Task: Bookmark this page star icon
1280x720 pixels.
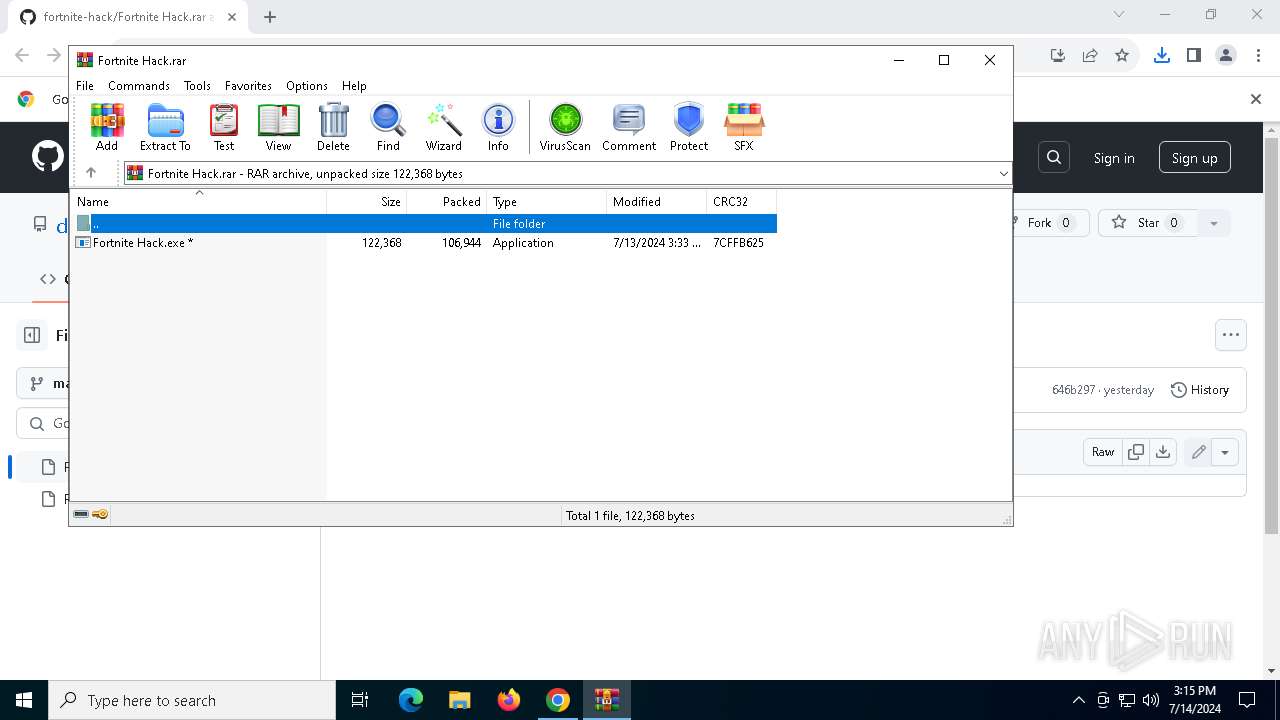Action: tap(1122, 55)
